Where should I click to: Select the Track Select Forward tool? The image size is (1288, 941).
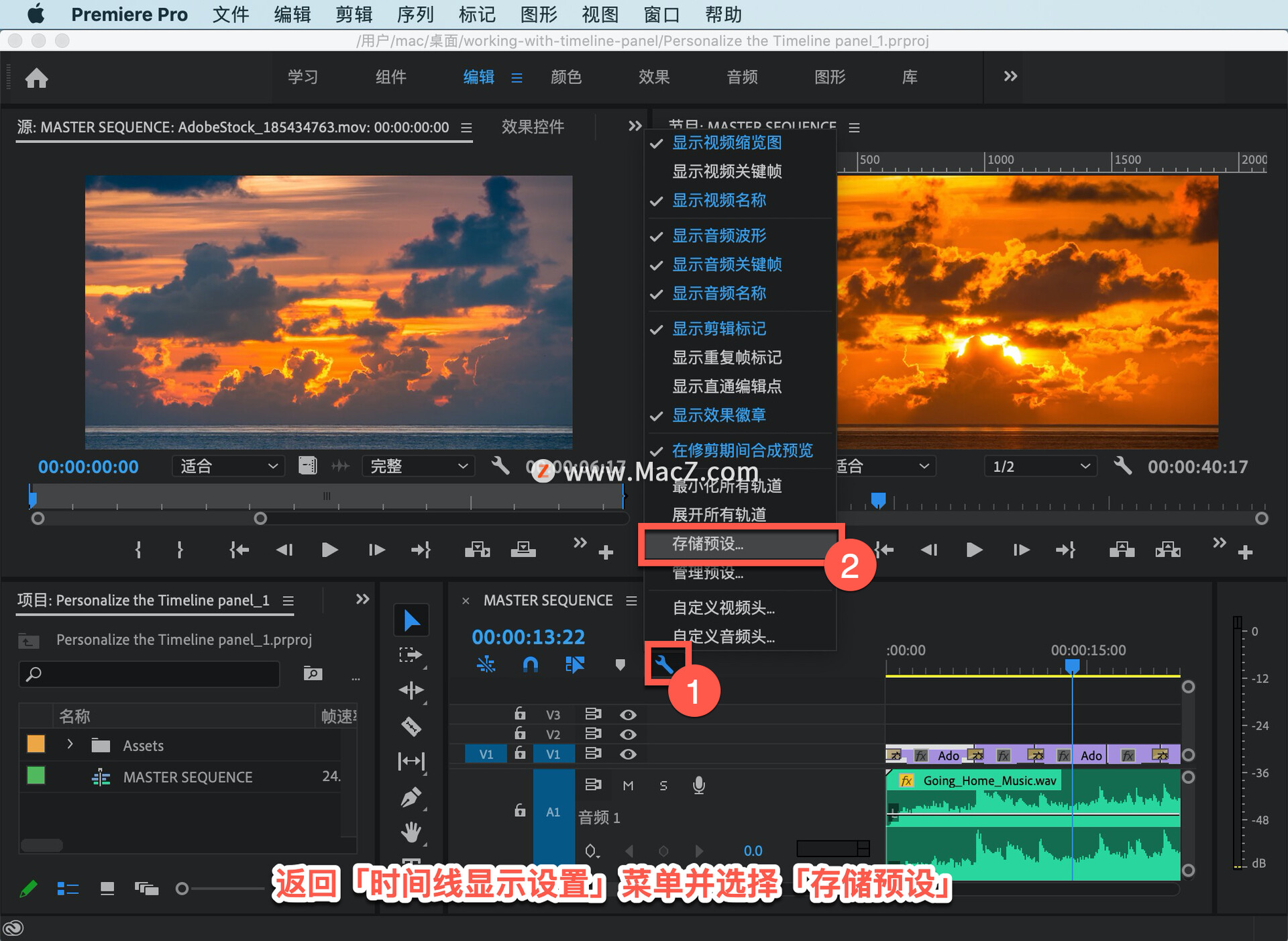411,655
